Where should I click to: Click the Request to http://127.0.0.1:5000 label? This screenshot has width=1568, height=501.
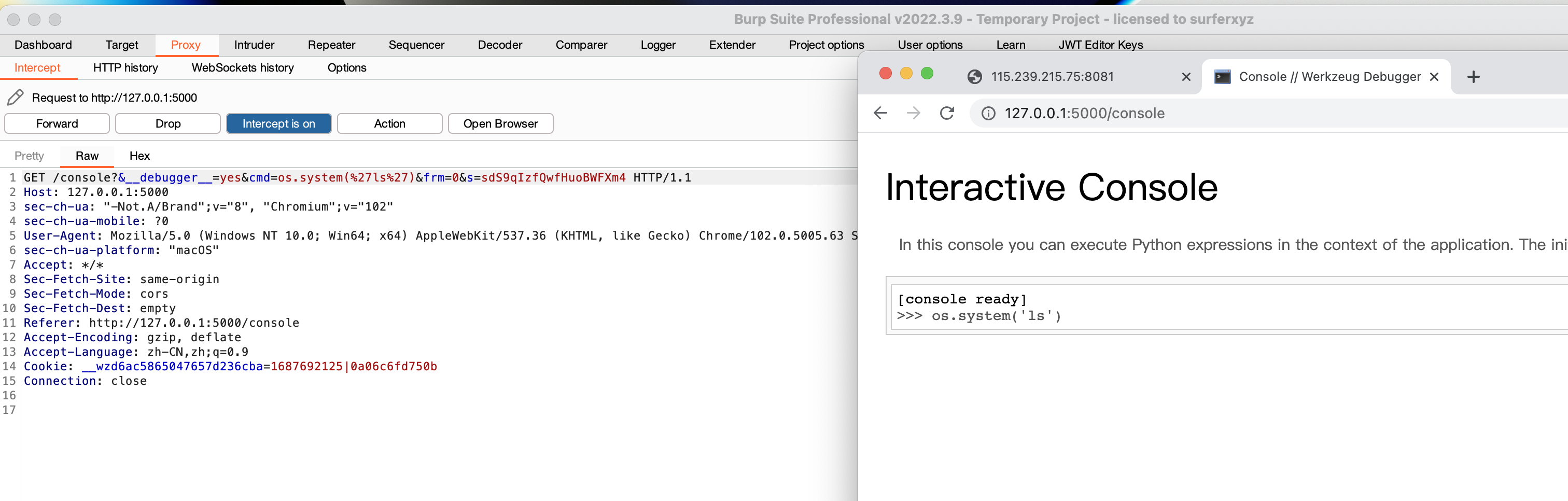115,98
